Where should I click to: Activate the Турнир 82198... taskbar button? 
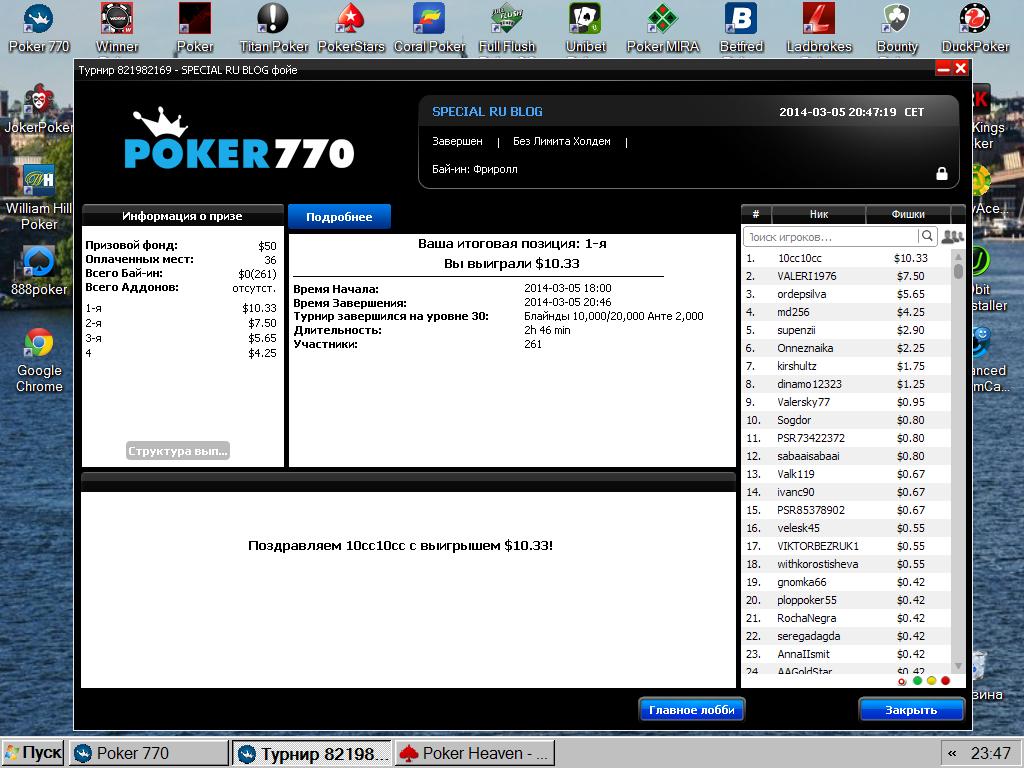pyautogui.click(x=312, y=753)
